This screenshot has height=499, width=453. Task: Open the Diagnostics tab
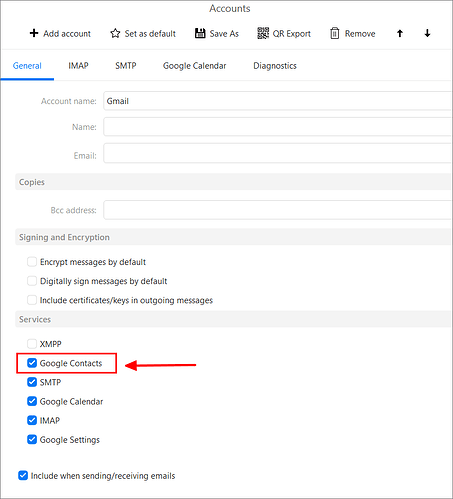coord(275,66)
